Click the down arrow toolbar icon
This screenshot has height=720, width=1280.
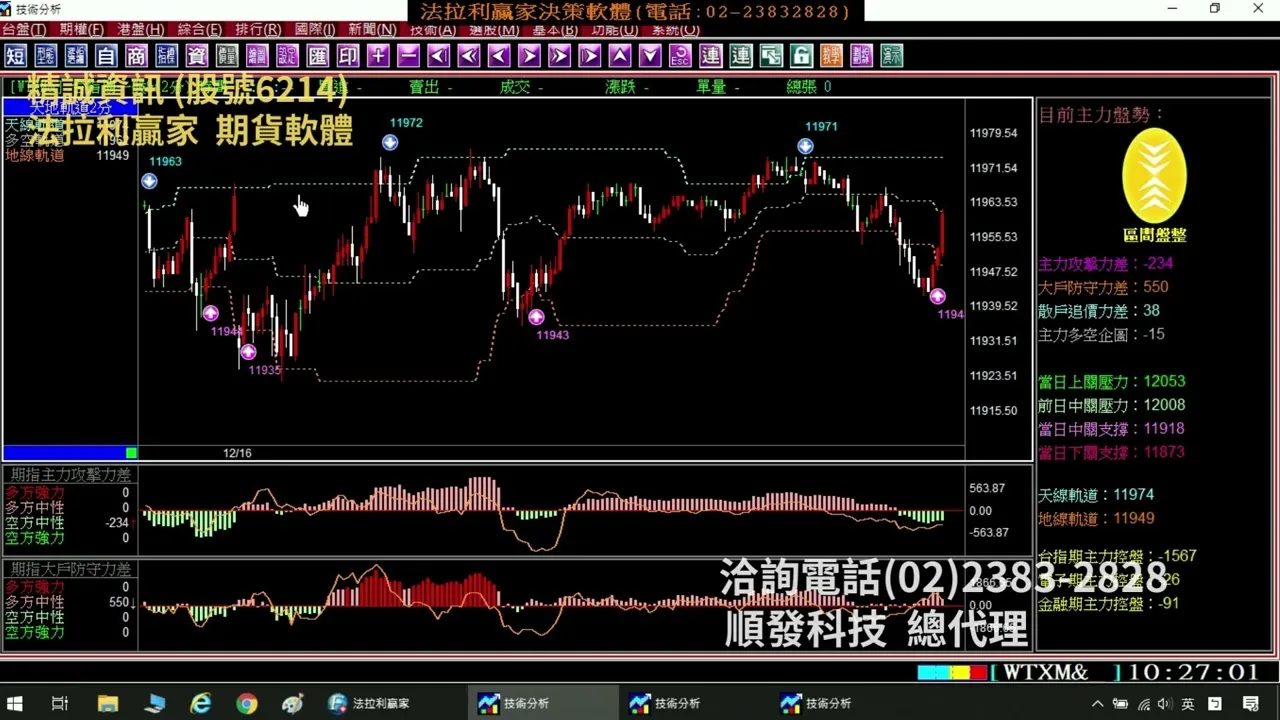pyautogui.click(x=650, y=55)
